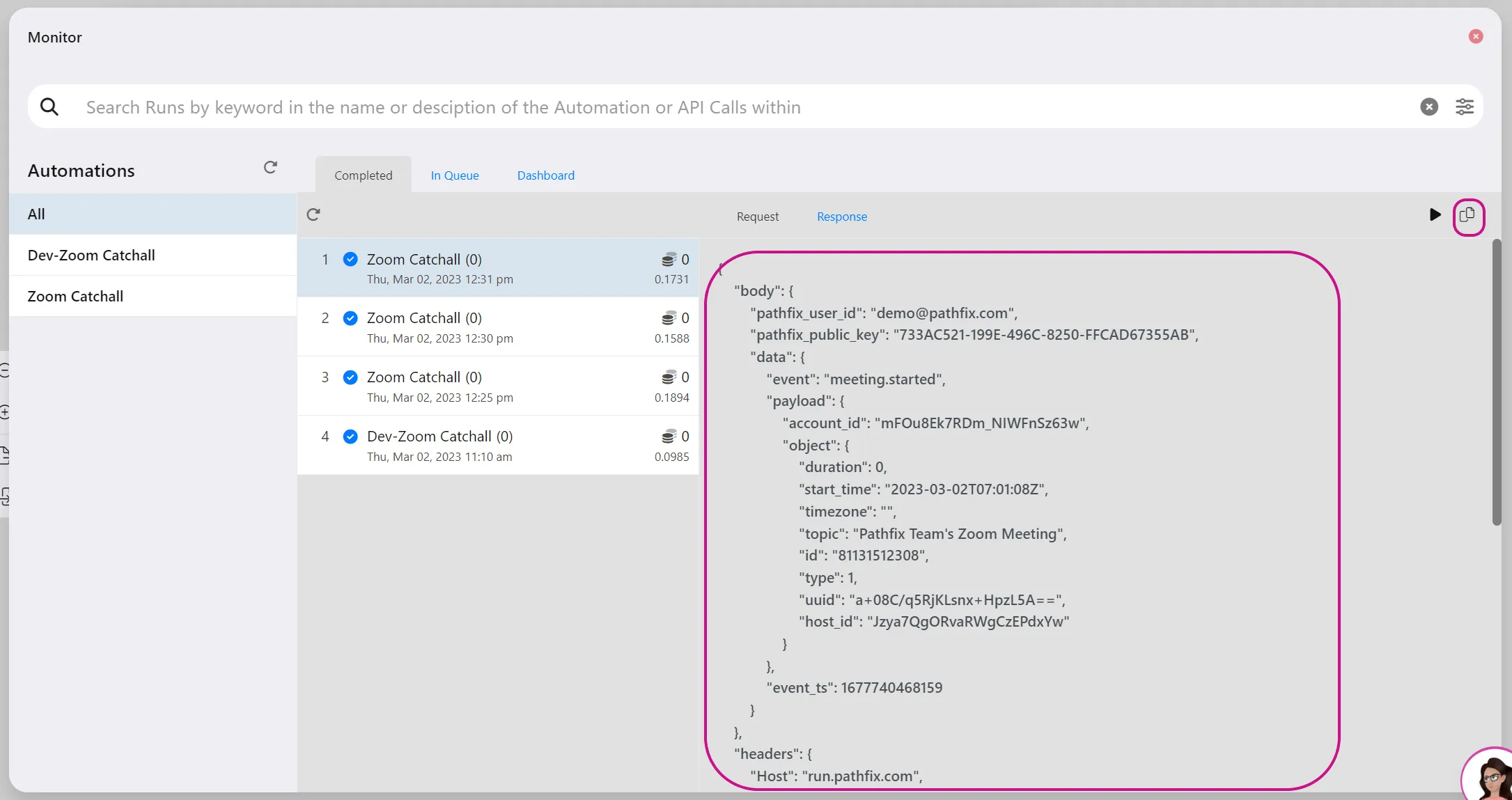1512x800 pixels.
Task: Click status checkmark of run 3
Action: pos(350,377)
